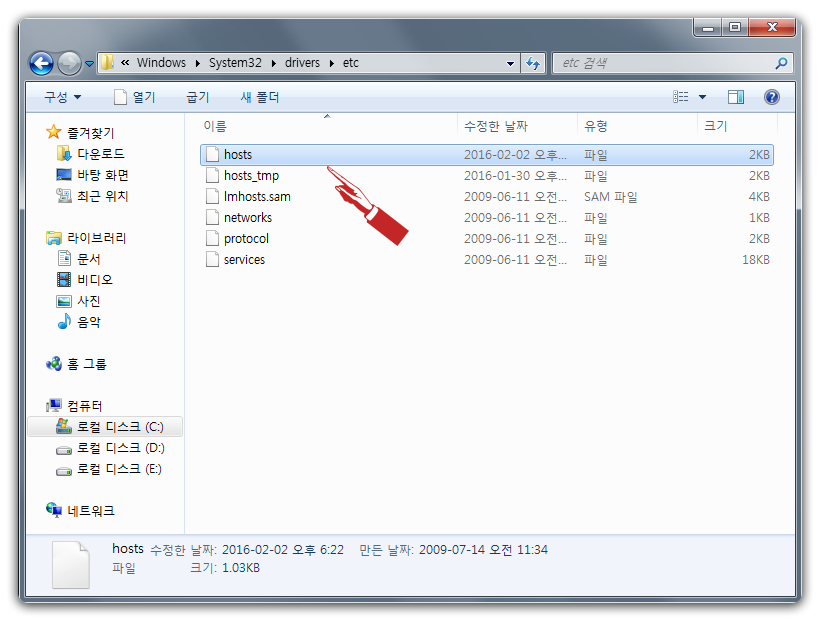Click the hosts_tmp file name
Viewport: 824px width, 621px height.
(x=251, y=176)
